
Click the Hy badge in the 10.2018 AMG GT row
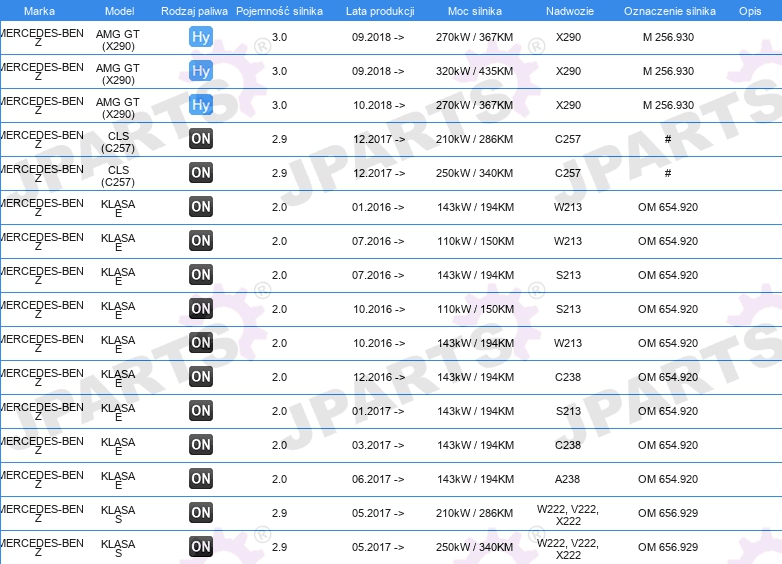(201, 105)
